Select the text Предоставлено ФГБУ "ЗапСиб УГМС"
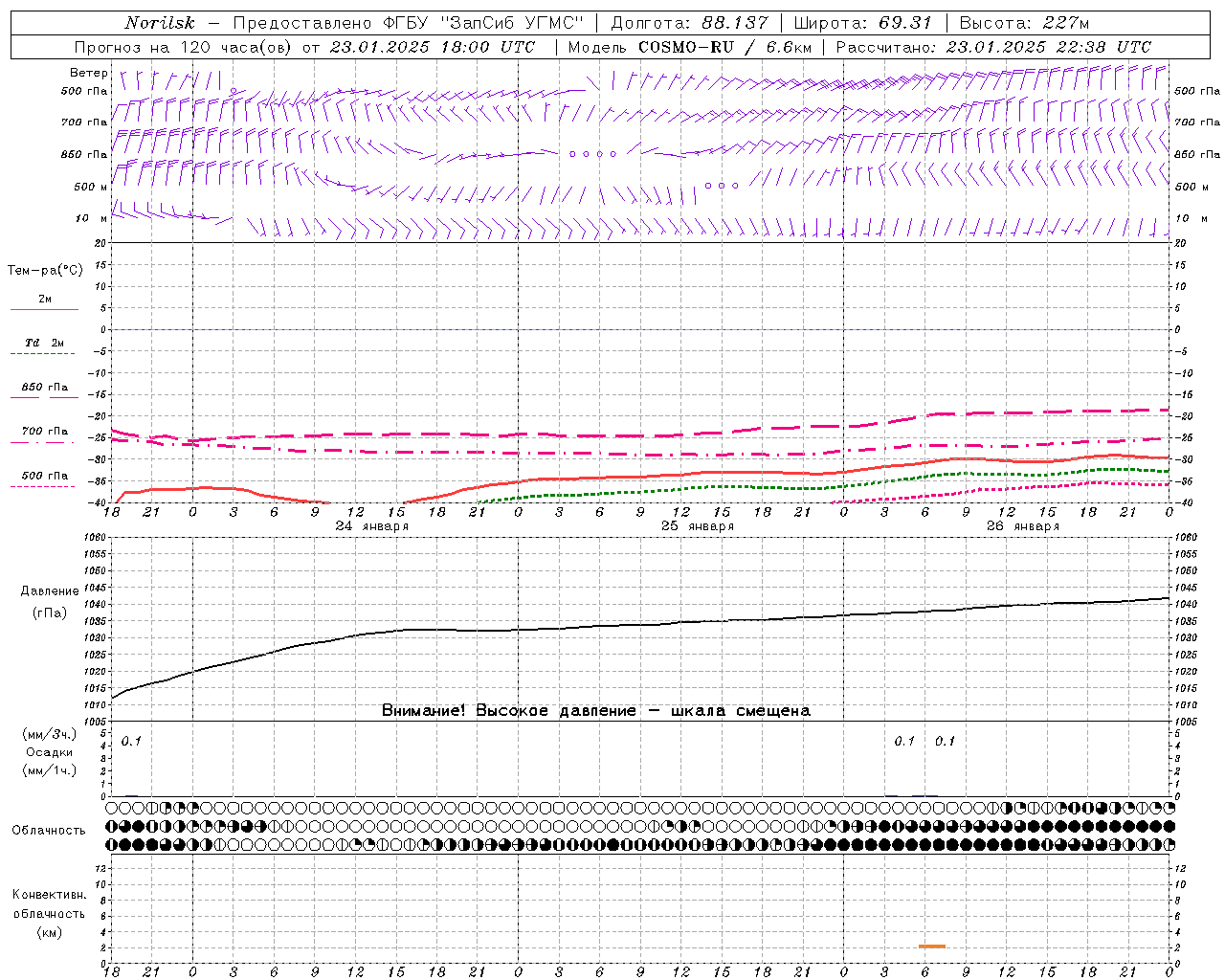1225x980 pixels. tap(409, 23)
